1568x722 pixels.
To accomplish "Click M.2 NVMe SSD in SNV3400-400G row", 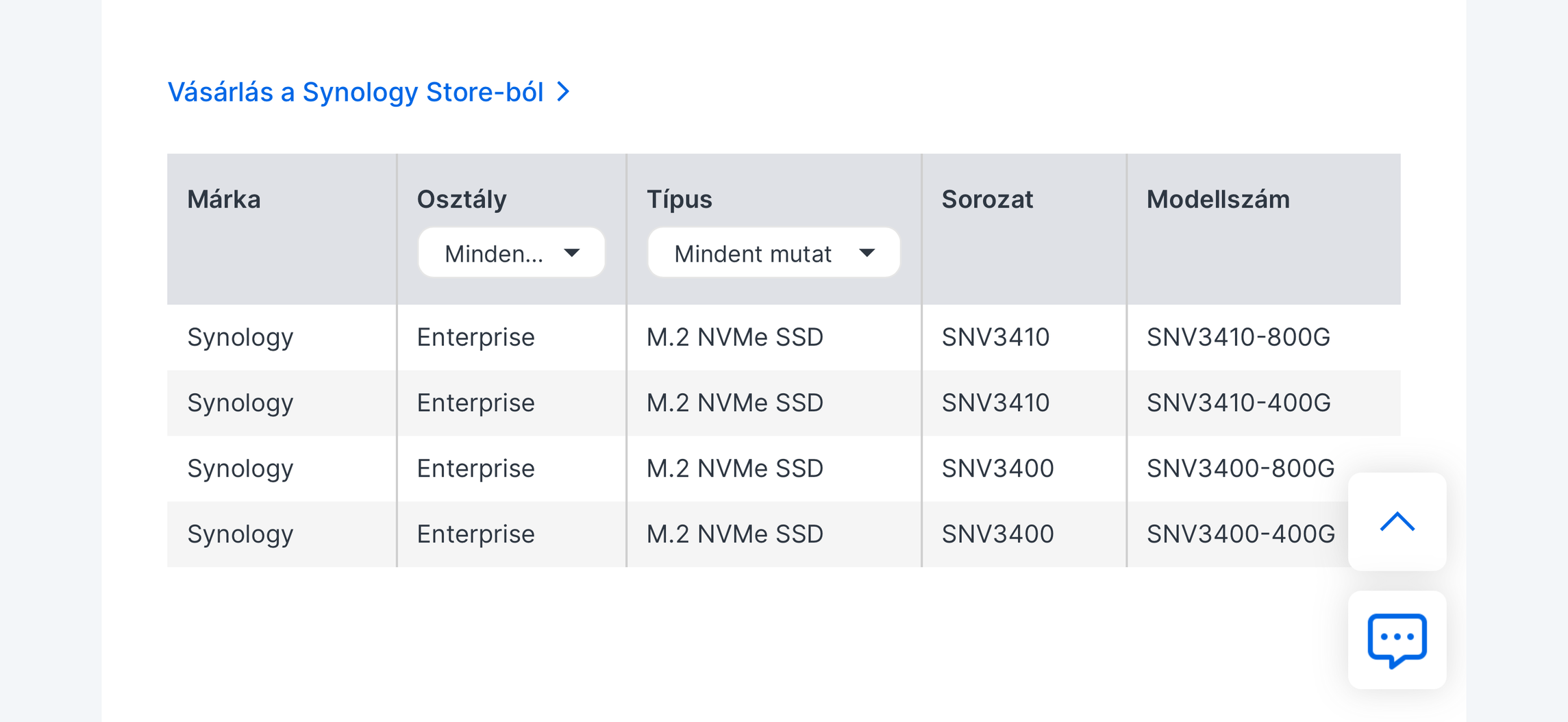I will pos(735,534).
